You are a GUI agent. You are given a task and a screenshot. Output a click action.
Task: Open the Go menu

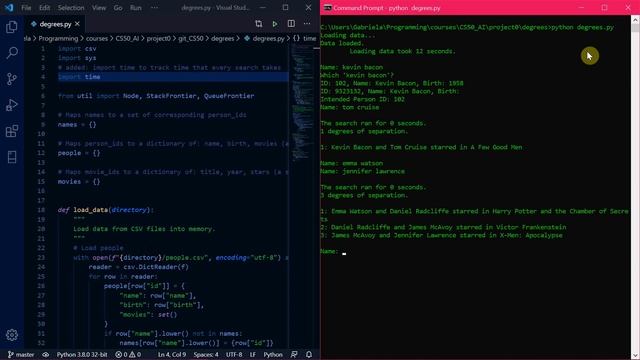point(118,8)
